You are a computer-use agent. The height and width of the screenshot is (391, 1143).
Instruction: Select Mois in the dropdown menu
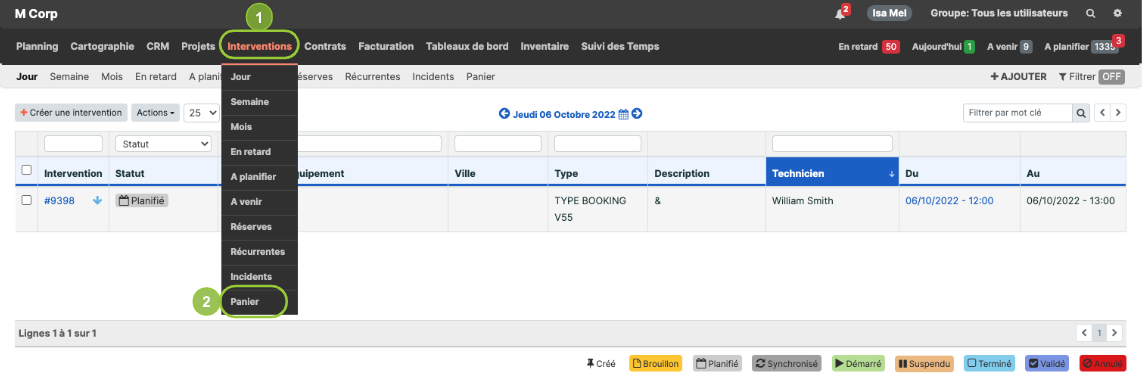pos(260,127)
